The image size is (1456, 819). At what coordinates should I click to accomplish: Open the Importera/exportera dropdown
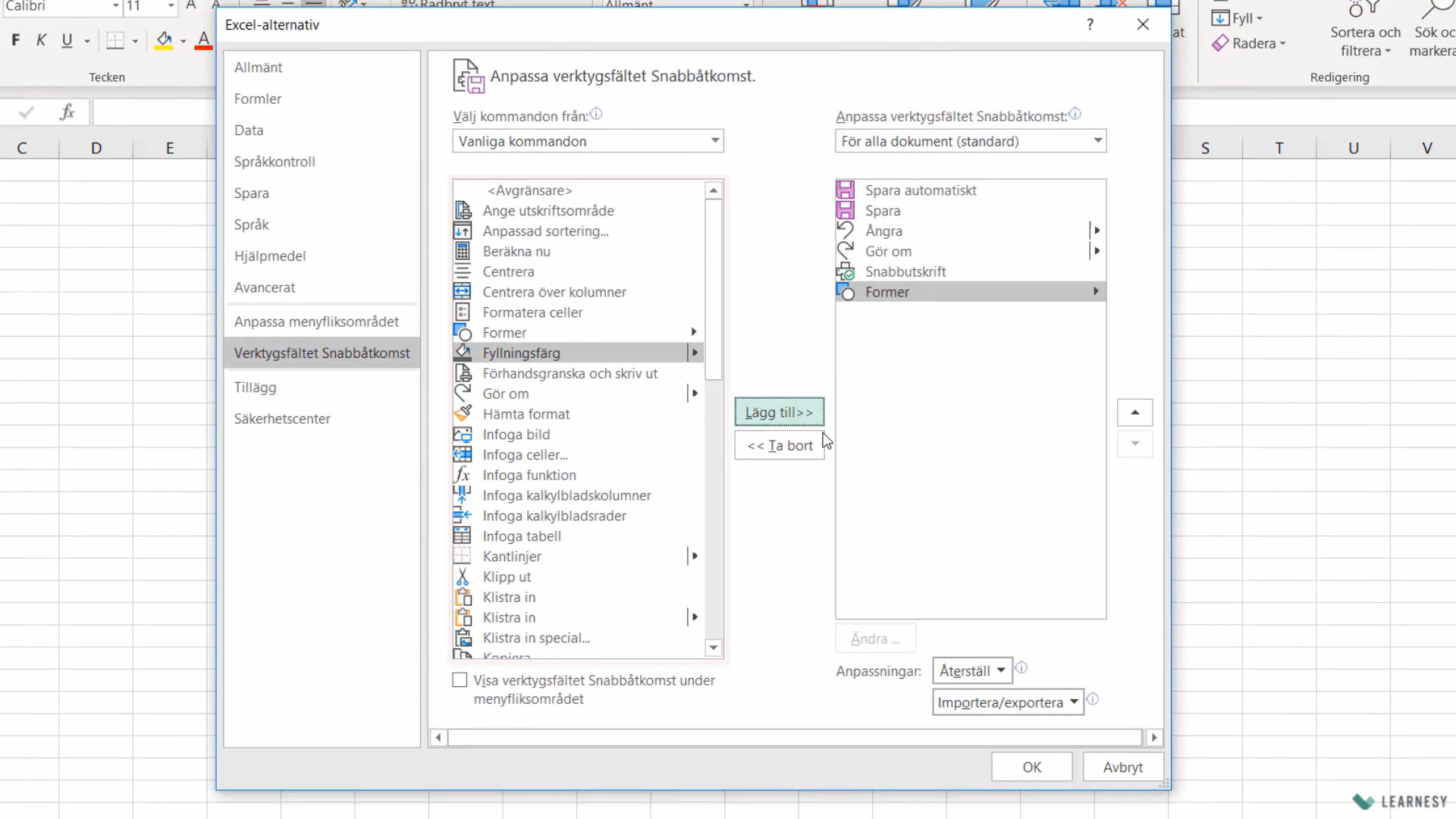point(1007,702)
